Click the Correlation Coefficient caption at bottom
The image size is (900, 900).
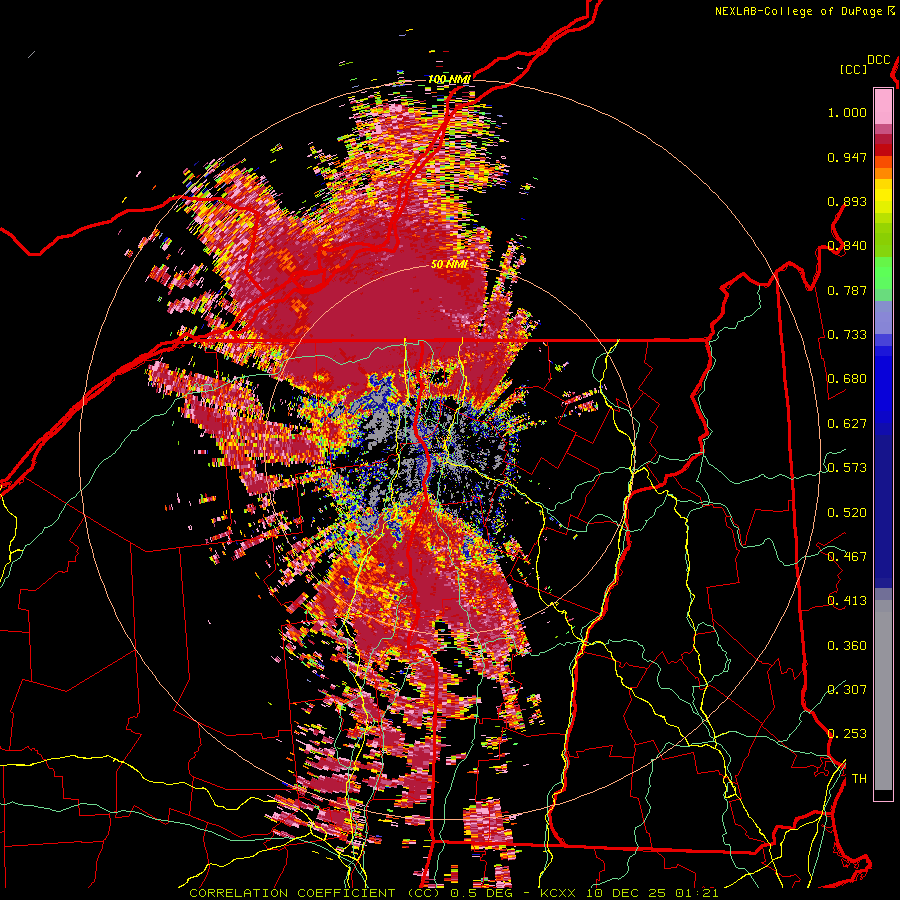point(453,893)
